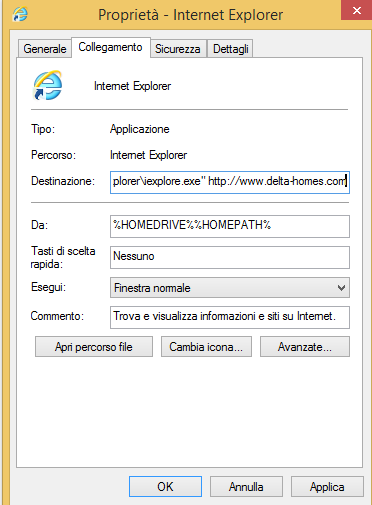Viewport: 372px width, 505px height.
Task: Open the Sicurezza tab
Action: coord(178,49)
